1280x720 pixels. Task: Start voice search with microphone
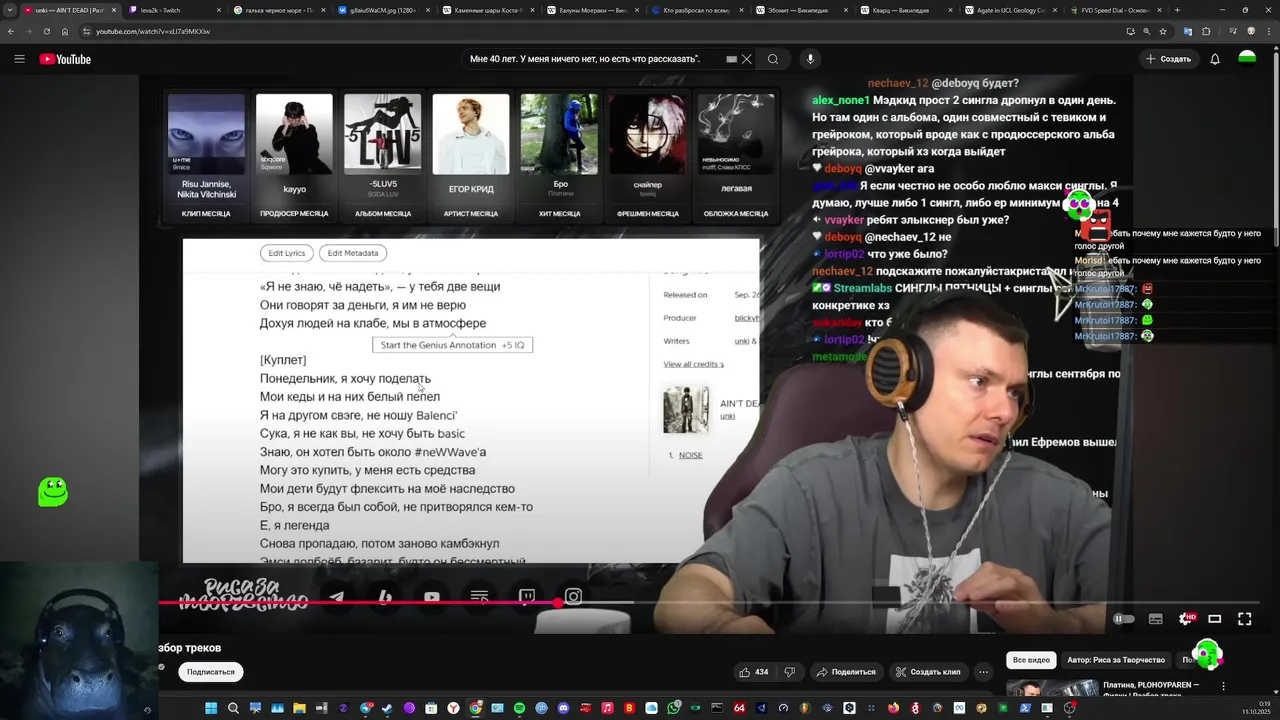[x=810, y=59]
